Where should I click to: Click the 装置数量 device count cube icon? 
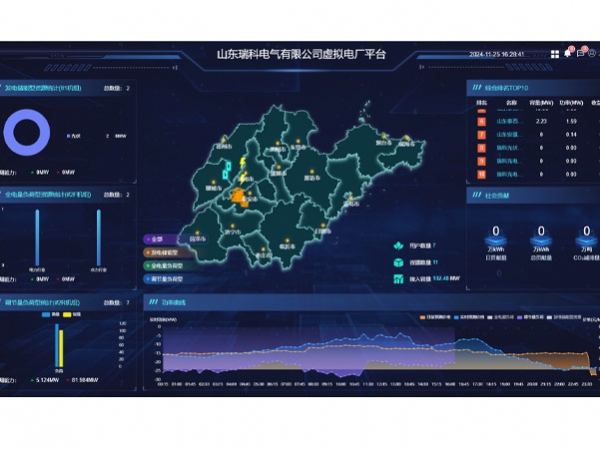tap(397, 261)
